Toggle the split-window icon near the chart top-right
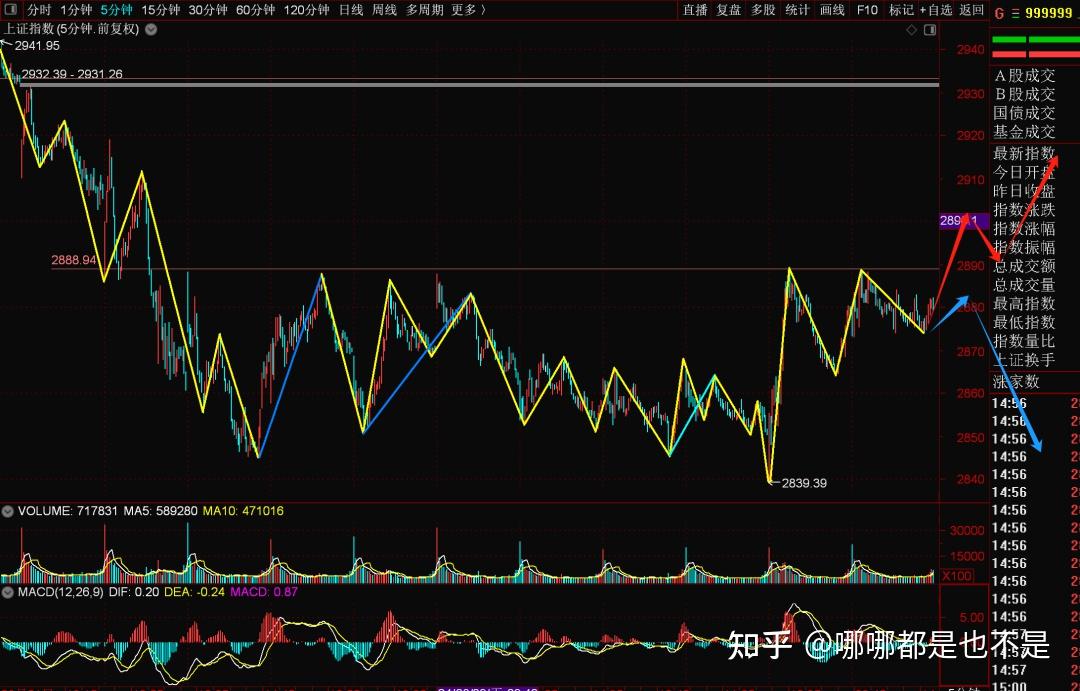This screenshot has height=691, width=1080. coord(932,29)
